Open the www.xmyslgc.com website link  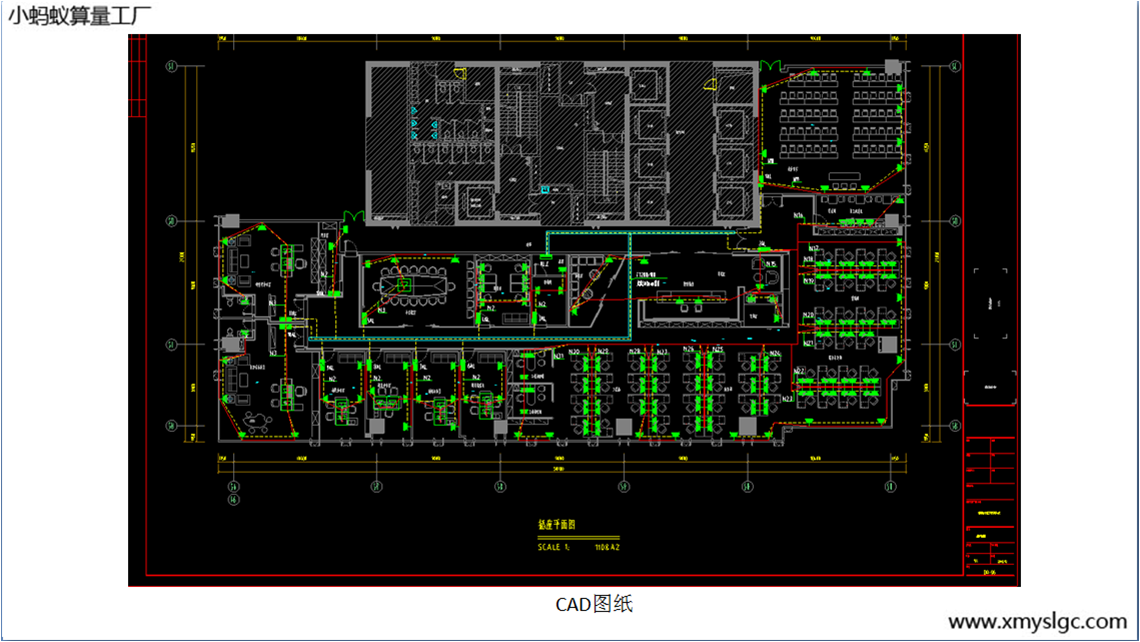(x=1043, y=620)
